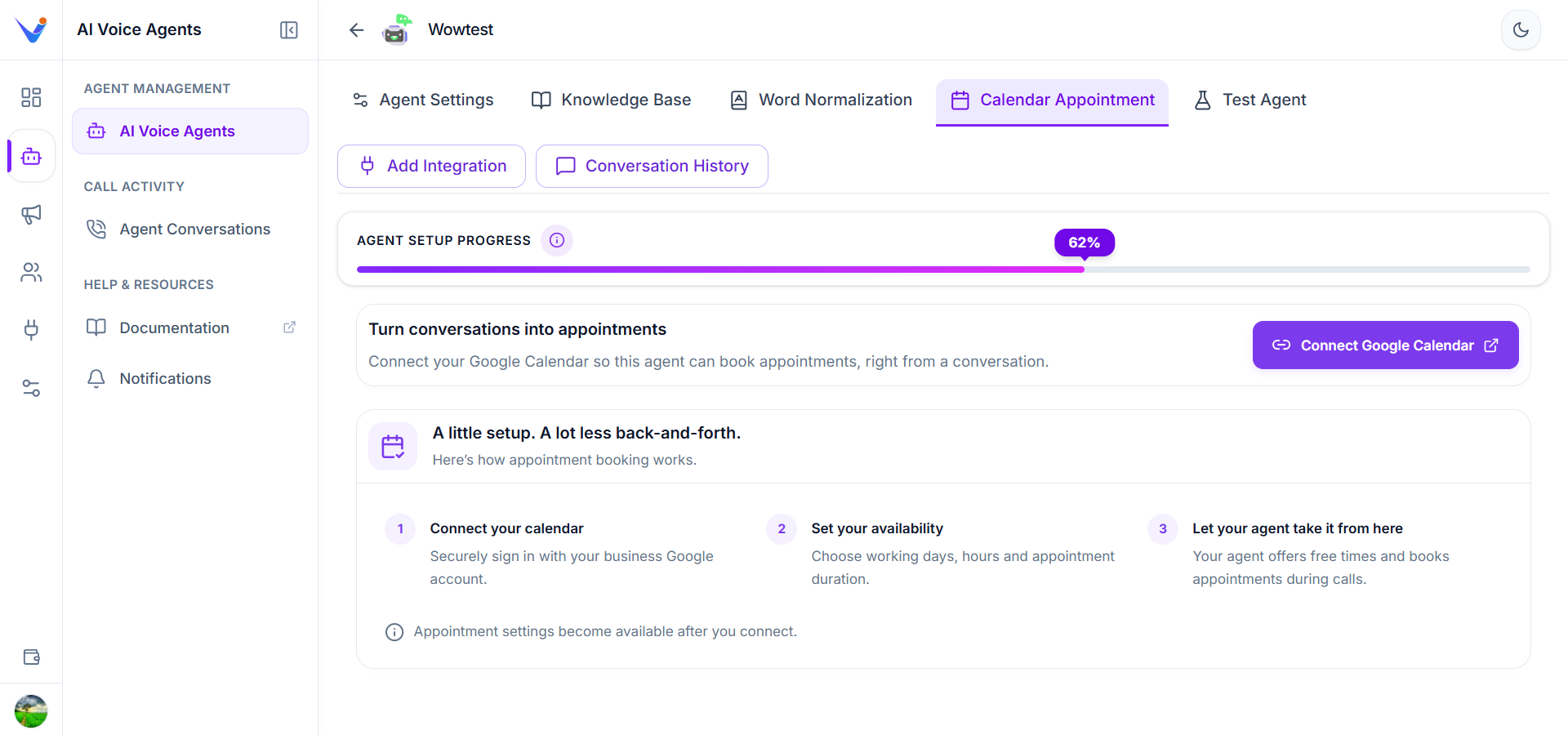Click the app logo in top-left corner

[31, 29]
